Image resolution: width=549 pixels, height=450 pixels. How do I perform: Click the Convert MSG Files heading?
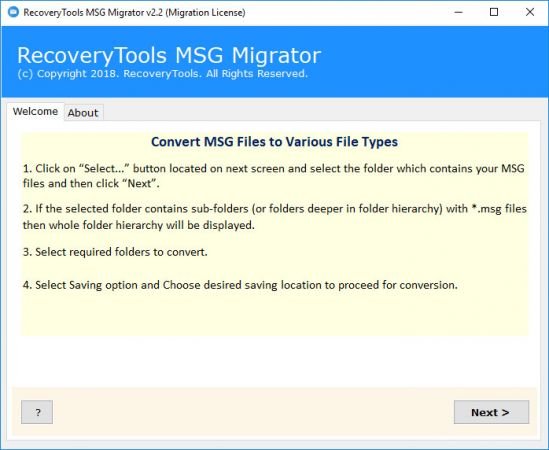274,141
